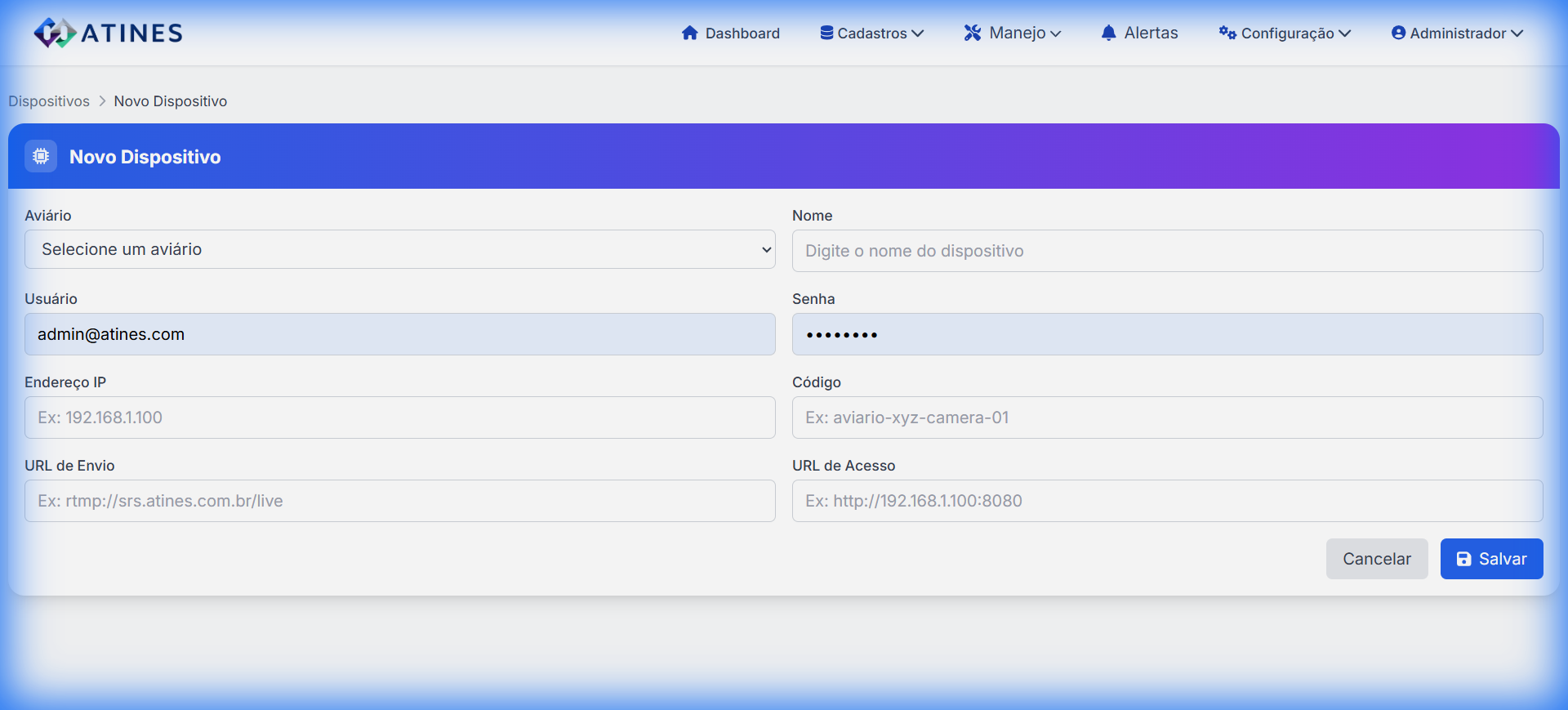
Task: Expand the Cadastros menu chevron
Action: point(918,33)
